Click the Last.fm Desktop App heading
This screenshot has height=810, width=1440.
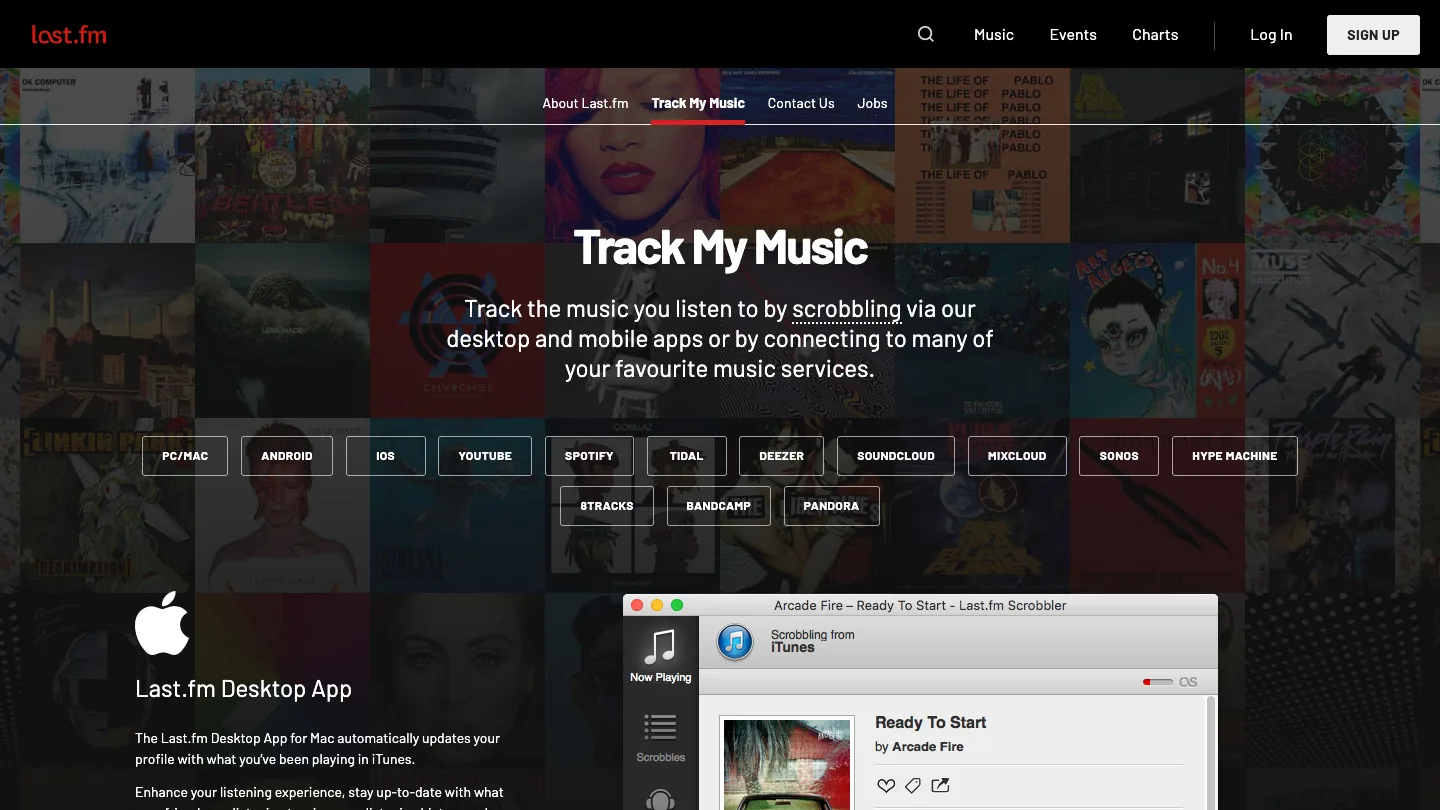pyautogui.click(x=243, y=689)
